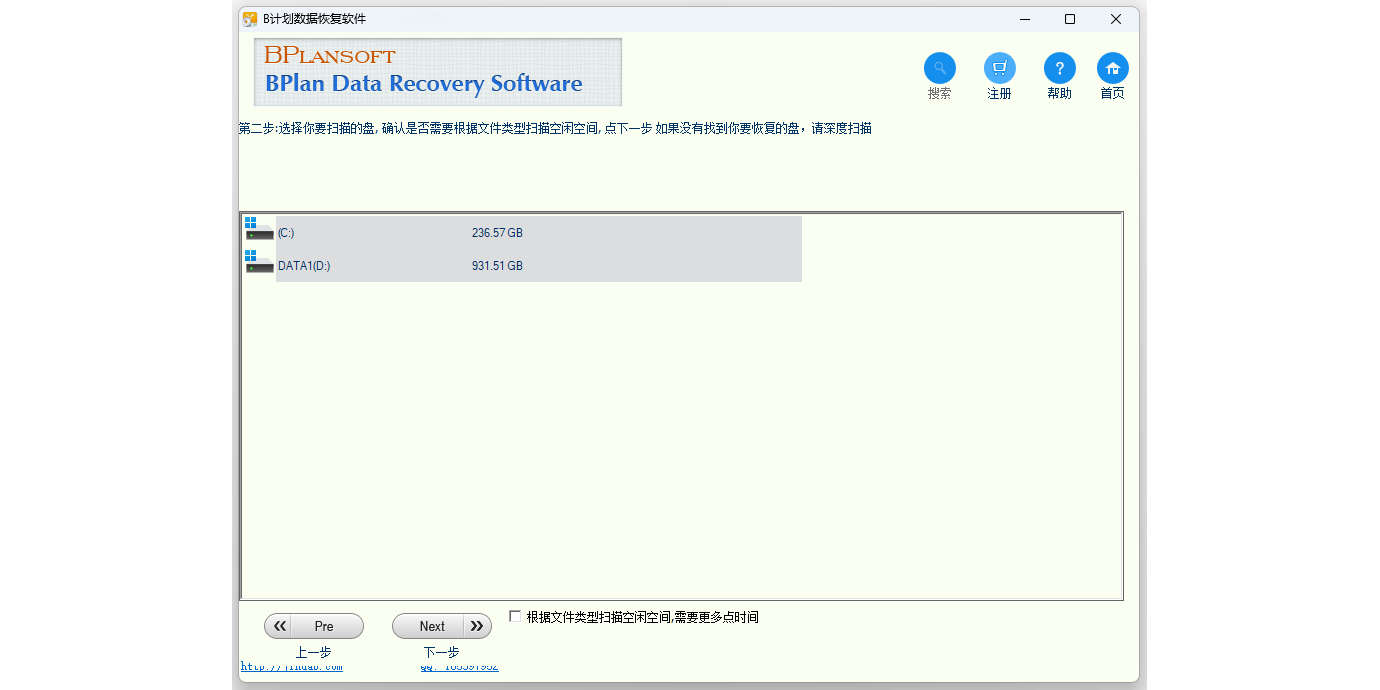This screenshot has width=1380, height=690.
Task: Maximize the B计划数据恢复软件 window
Action: pos(1070,19)
